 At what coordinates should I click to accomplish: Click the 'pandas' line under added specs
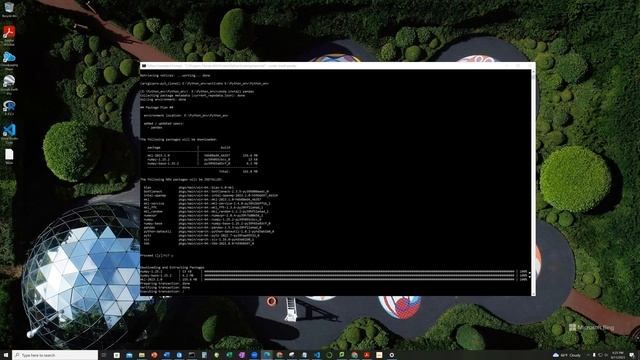pyautogui.click(x=155, y=127)
